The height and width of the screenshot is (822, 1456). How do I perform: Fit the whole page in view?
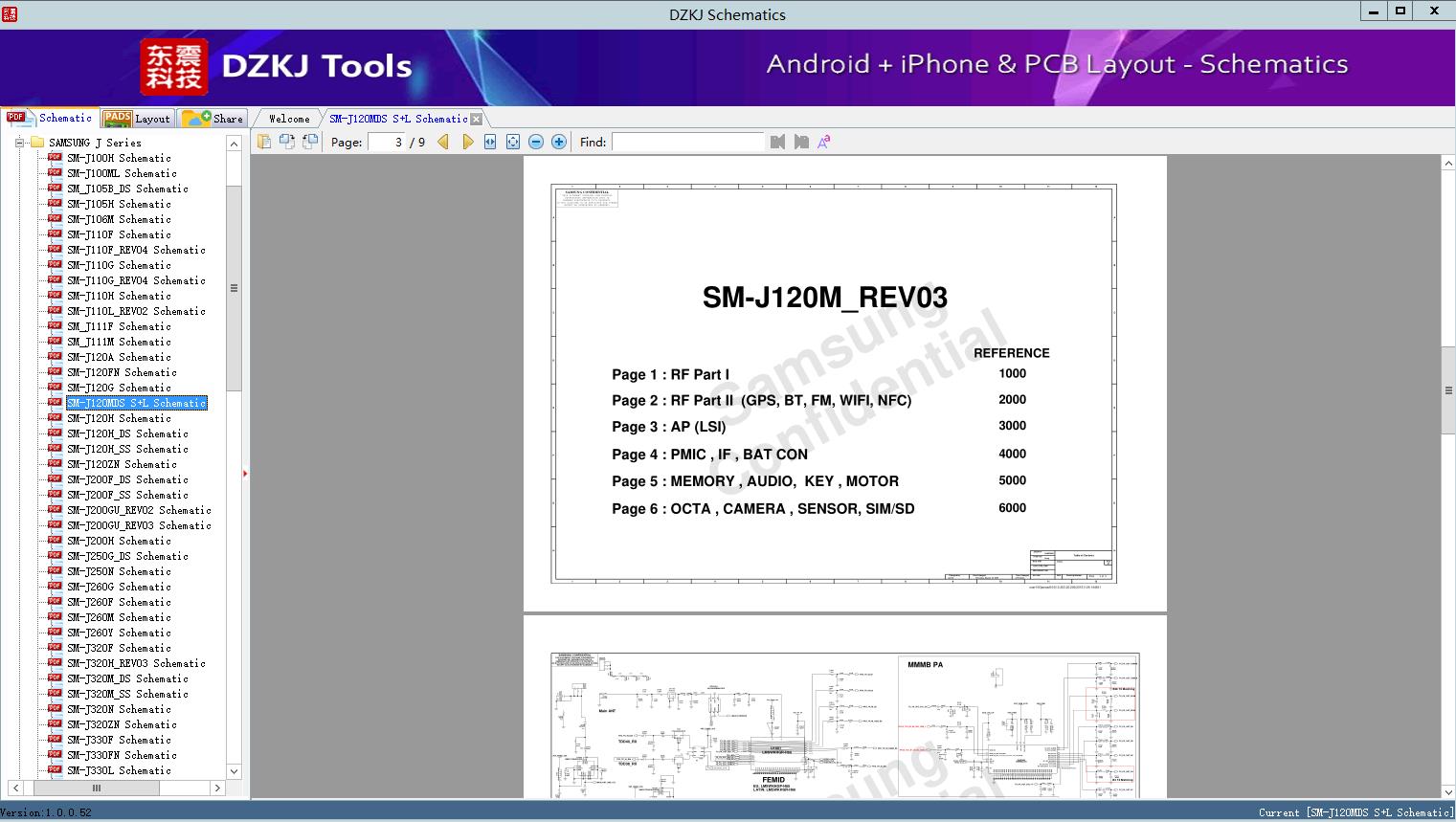click(x=513, y=142)
